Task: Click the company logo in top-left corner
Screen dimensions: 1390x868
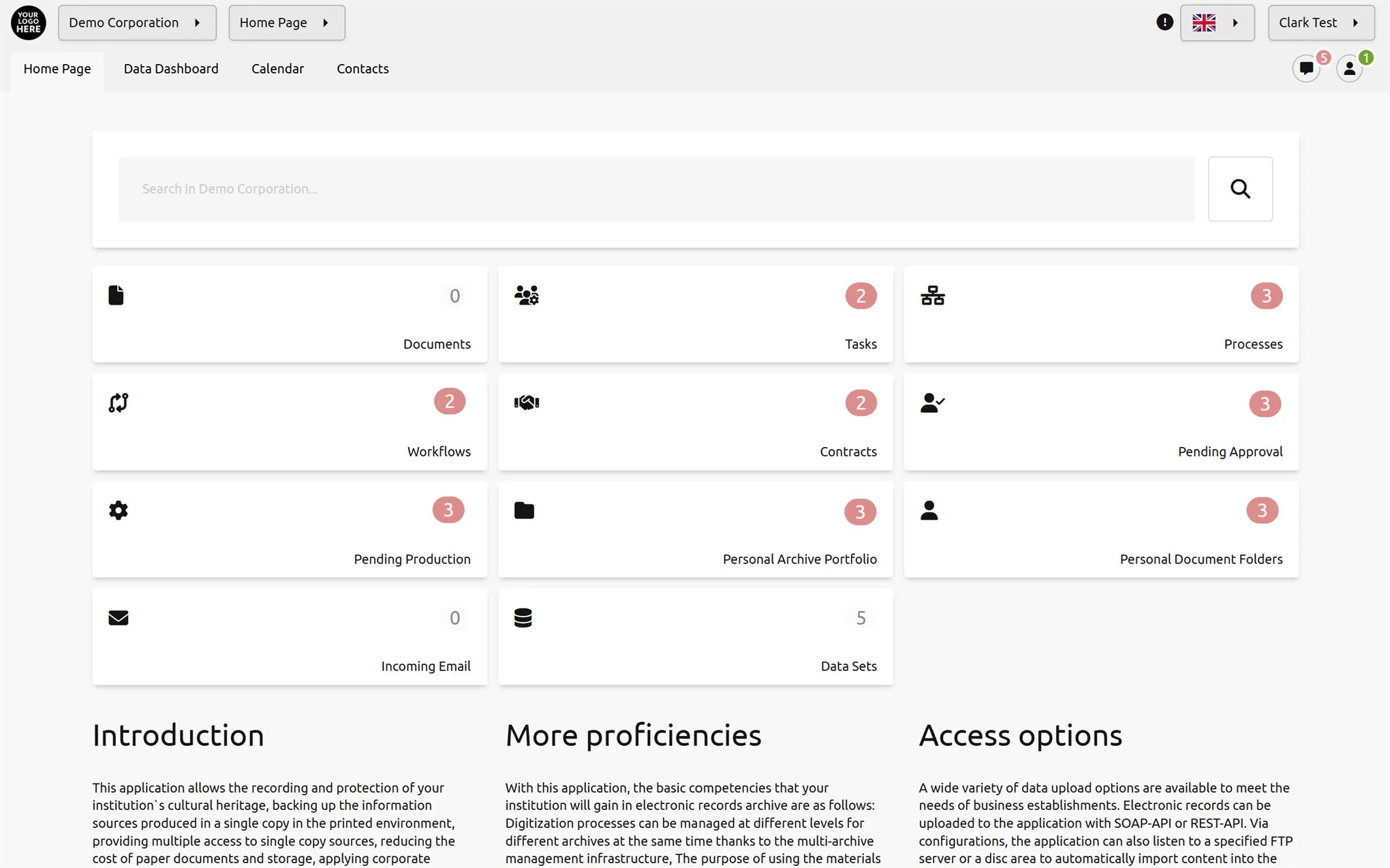Action: pos(29,22)
